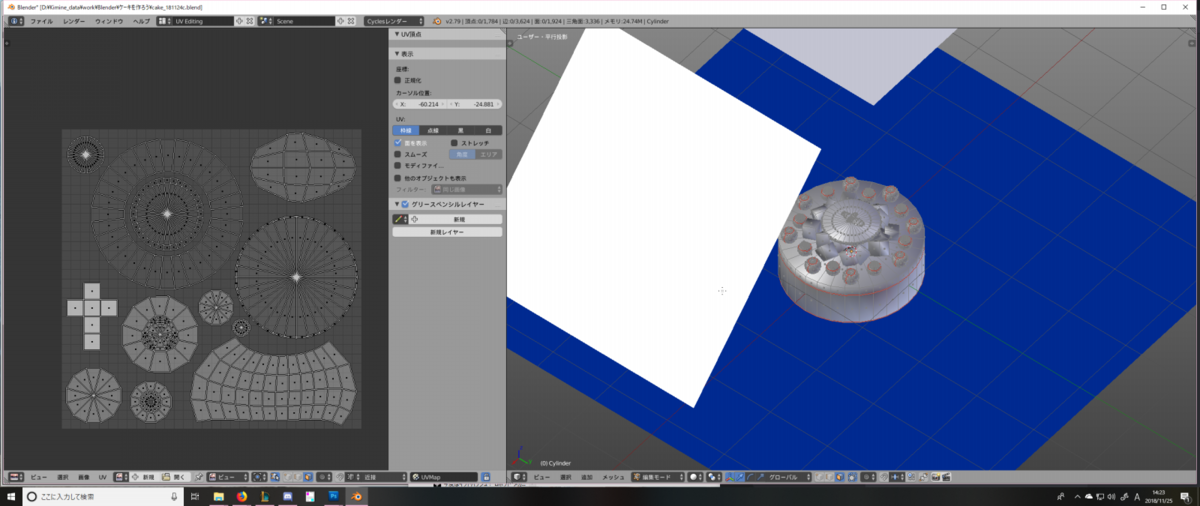Open Firefox from the Windows taskbar

coord(241,496)
